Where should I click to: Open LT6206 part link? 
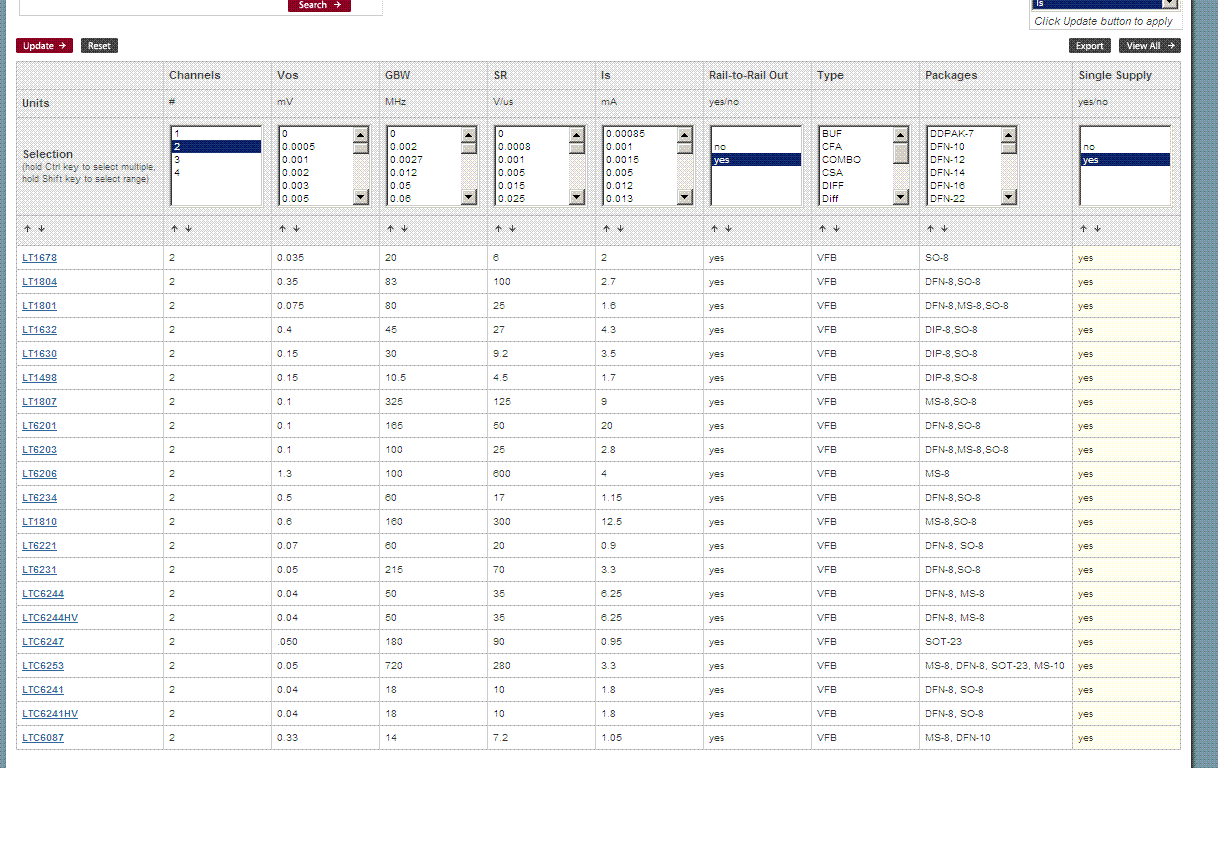click(x=40, y=474)
